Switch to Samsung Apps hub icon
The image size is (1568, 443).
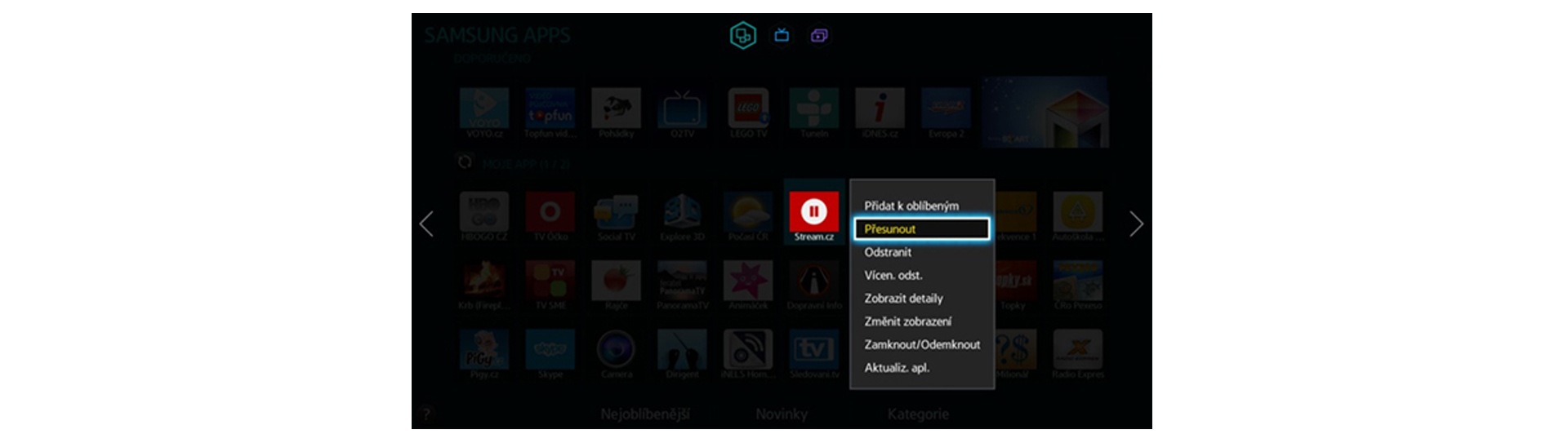pos(742,35)
